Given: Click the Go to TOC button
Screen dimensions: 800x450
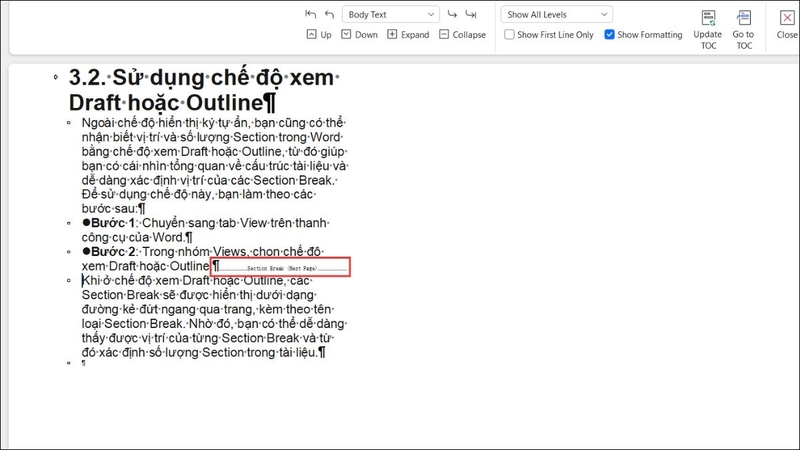Looking at the screenshot, I should tap(743, 30).
